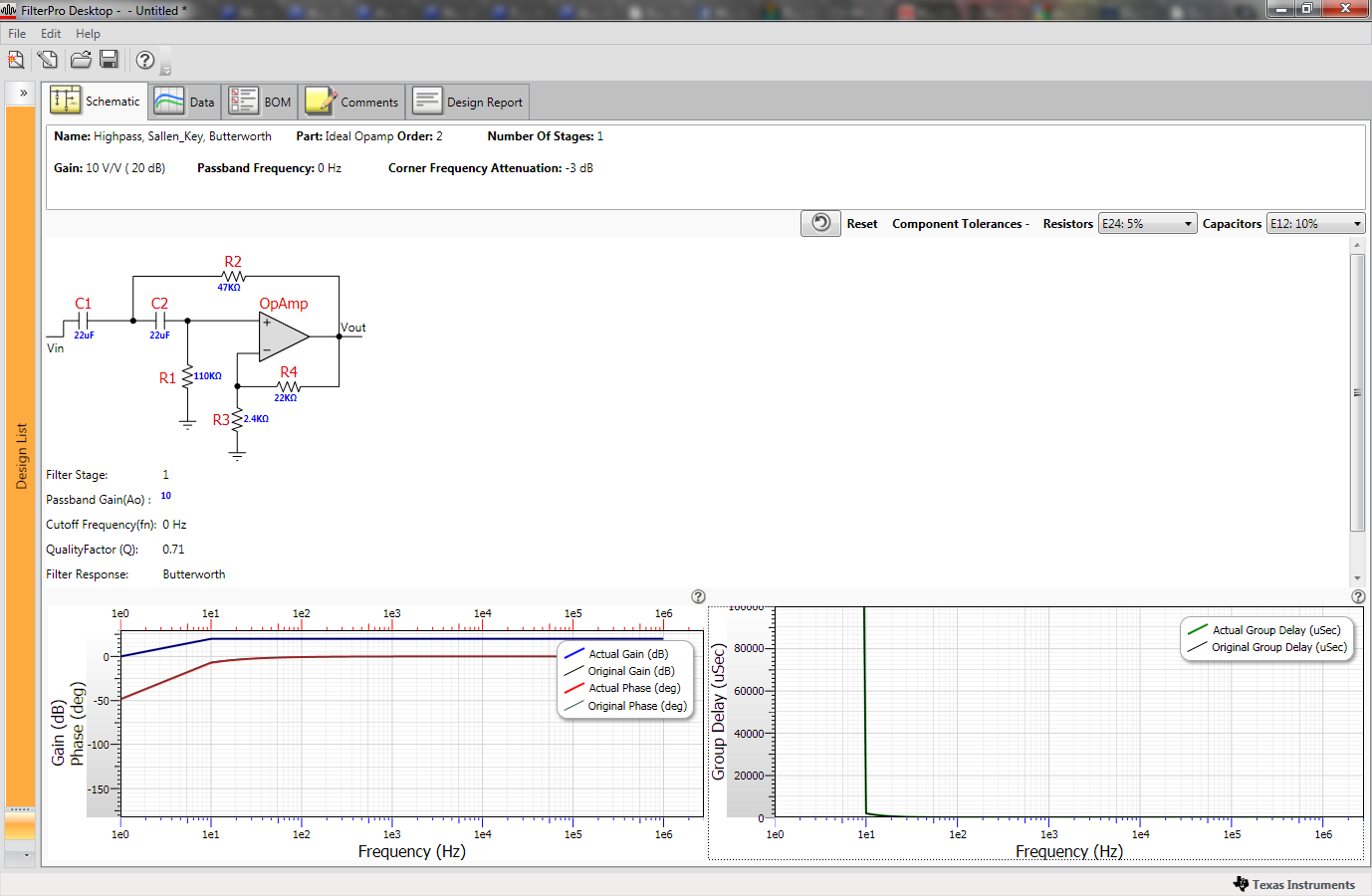Open the File menu
This screenshot has width=1372, height=896.
17,34
